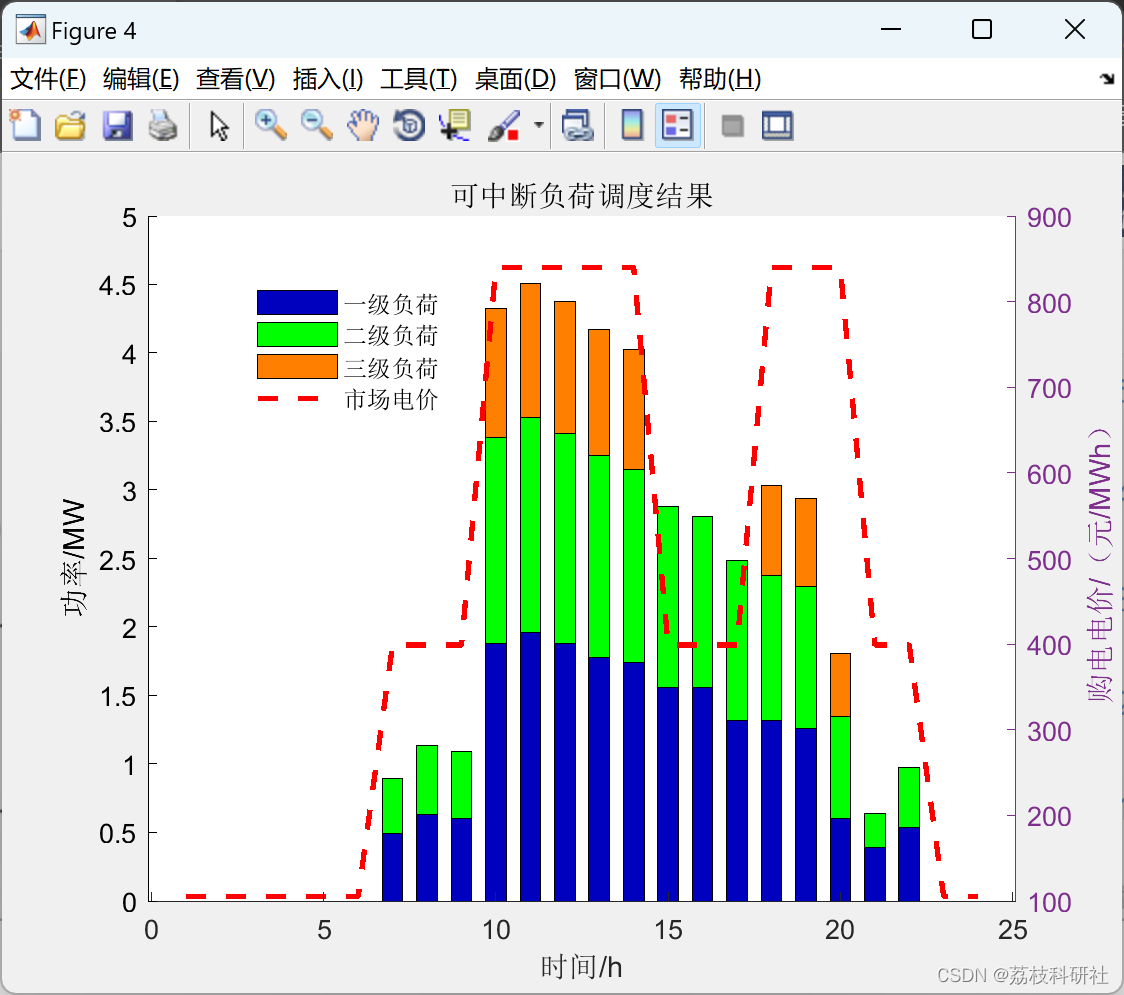Screen dimensions: 1124x995
Task: Open the 文件(F) menu
Action: click(48, 79)
